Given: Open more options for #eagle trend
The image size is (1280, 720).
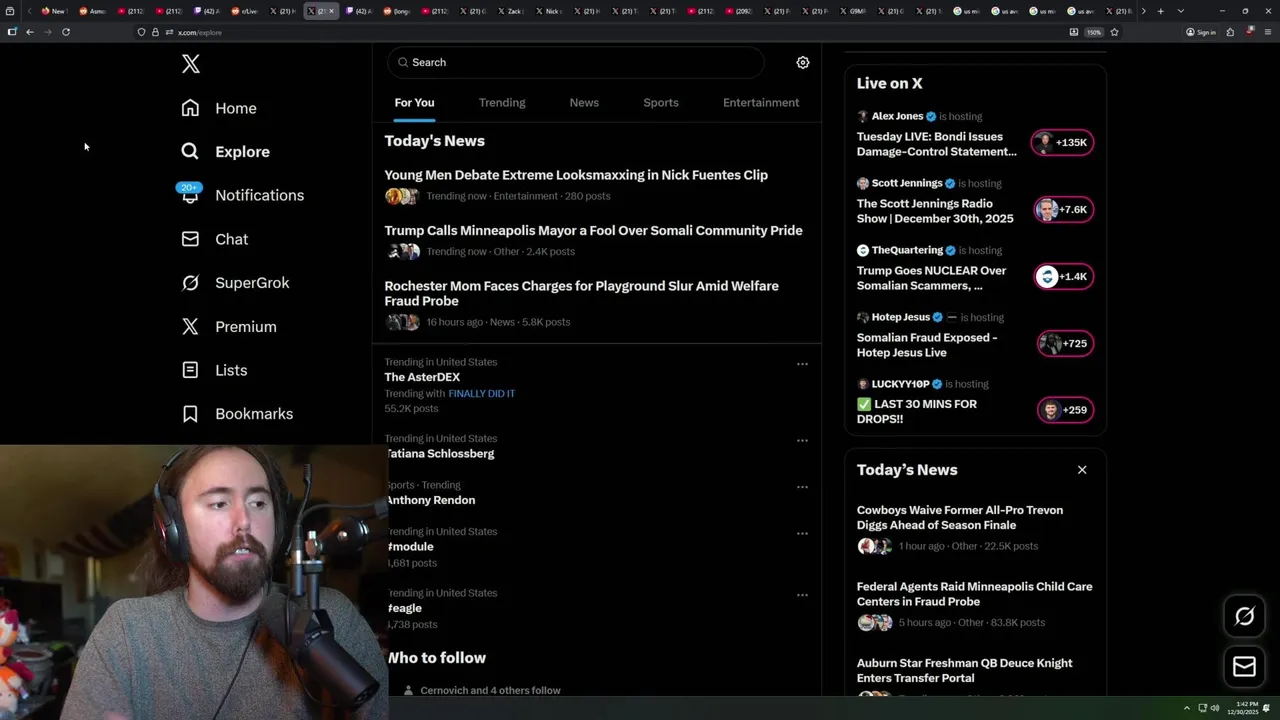Looking at the screenshot, I should [802, 595].
